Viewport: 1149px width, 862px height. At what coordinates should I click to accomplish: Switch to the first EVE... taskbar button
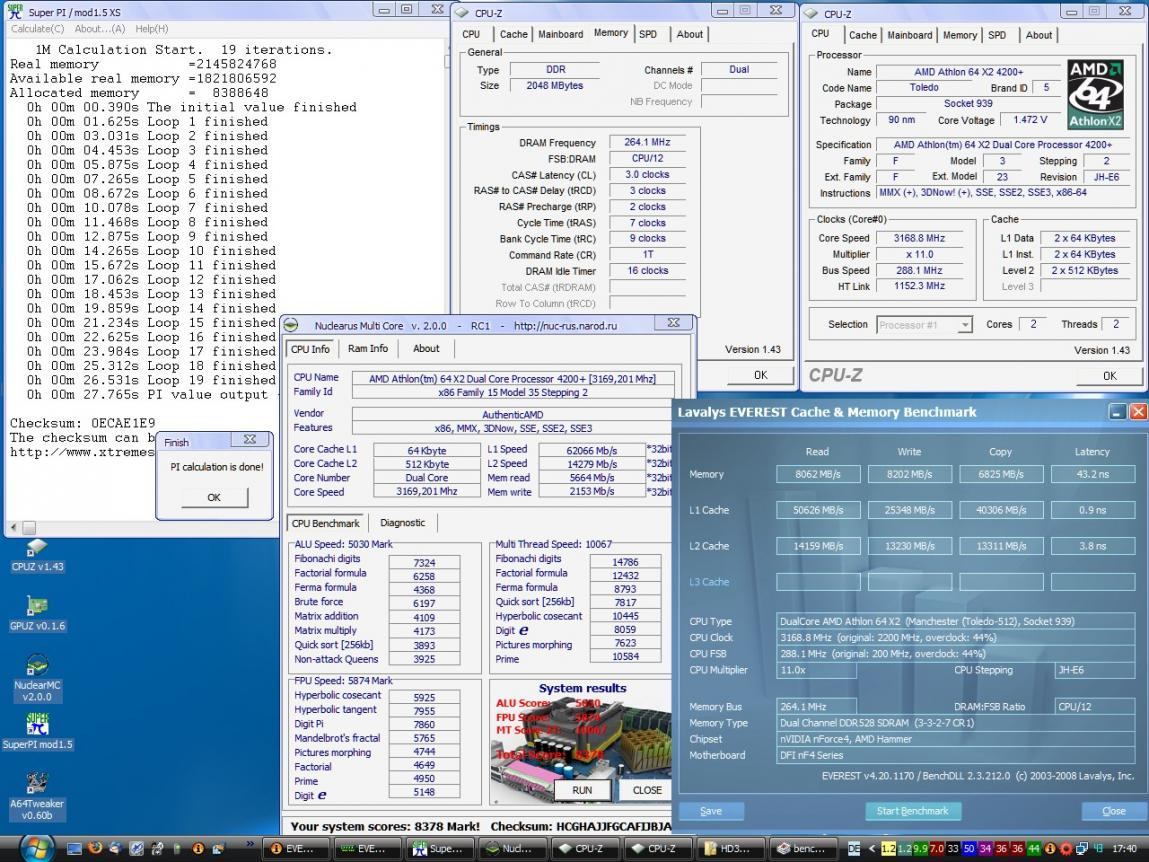coord(296,848)
